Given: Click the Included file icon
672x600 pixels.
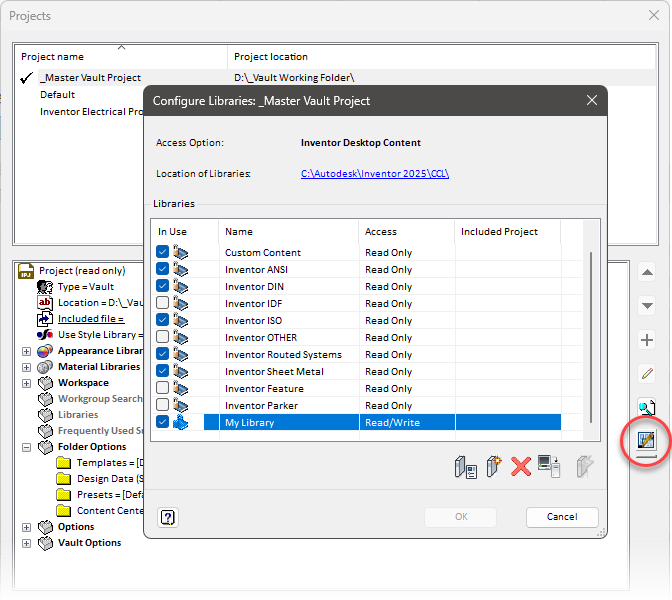Looking at the screenshot, I should tap(45, 319).
